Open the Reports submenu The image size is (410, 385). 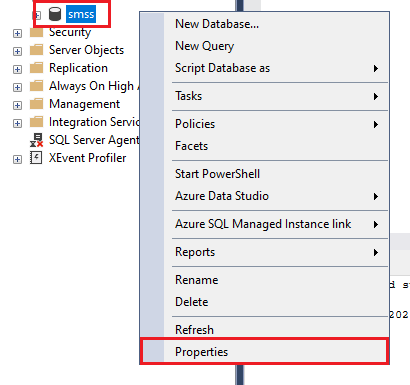click(264, 252)
